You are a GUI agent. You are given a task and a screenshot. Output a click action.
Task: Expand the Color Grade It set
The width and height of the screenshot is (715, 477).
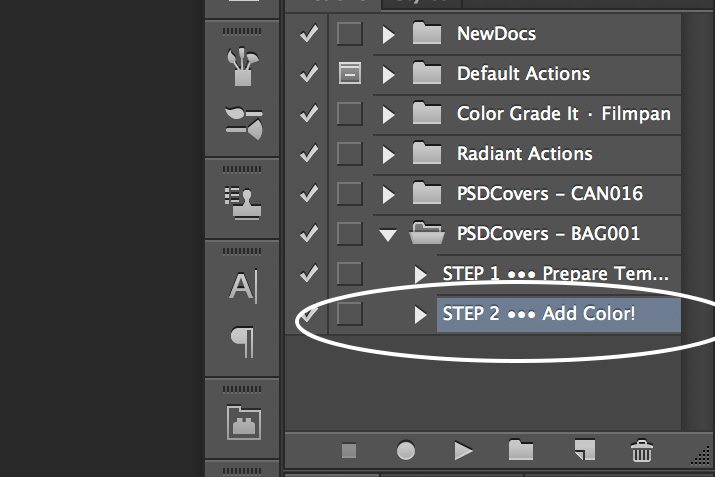pyautogui.click(x=388, y=114)
